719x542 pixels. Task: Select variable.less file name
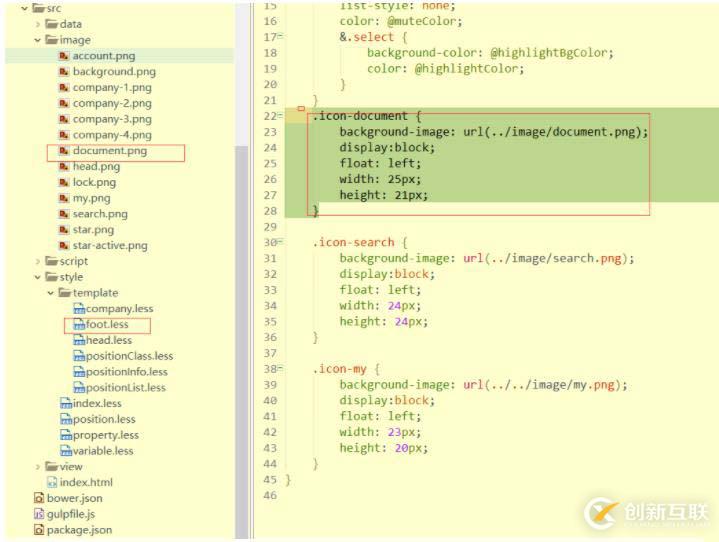click(103, 451)
